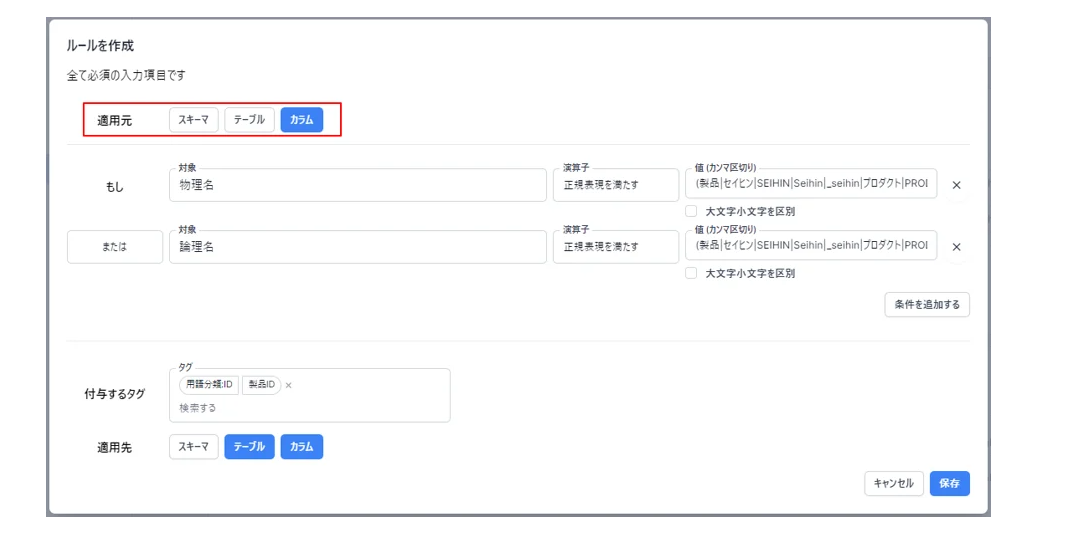Open the second 演算子 正規表現を満たす dropdown

(x=616, y=247)
